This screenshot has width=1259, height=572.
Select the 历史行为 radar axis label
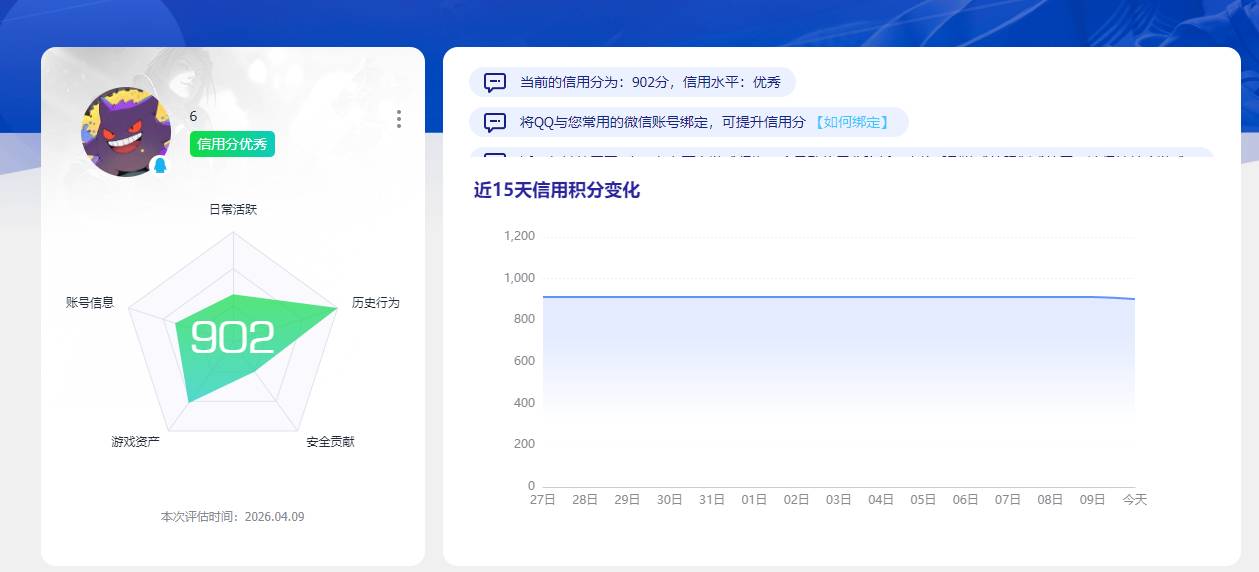point(376,302)
